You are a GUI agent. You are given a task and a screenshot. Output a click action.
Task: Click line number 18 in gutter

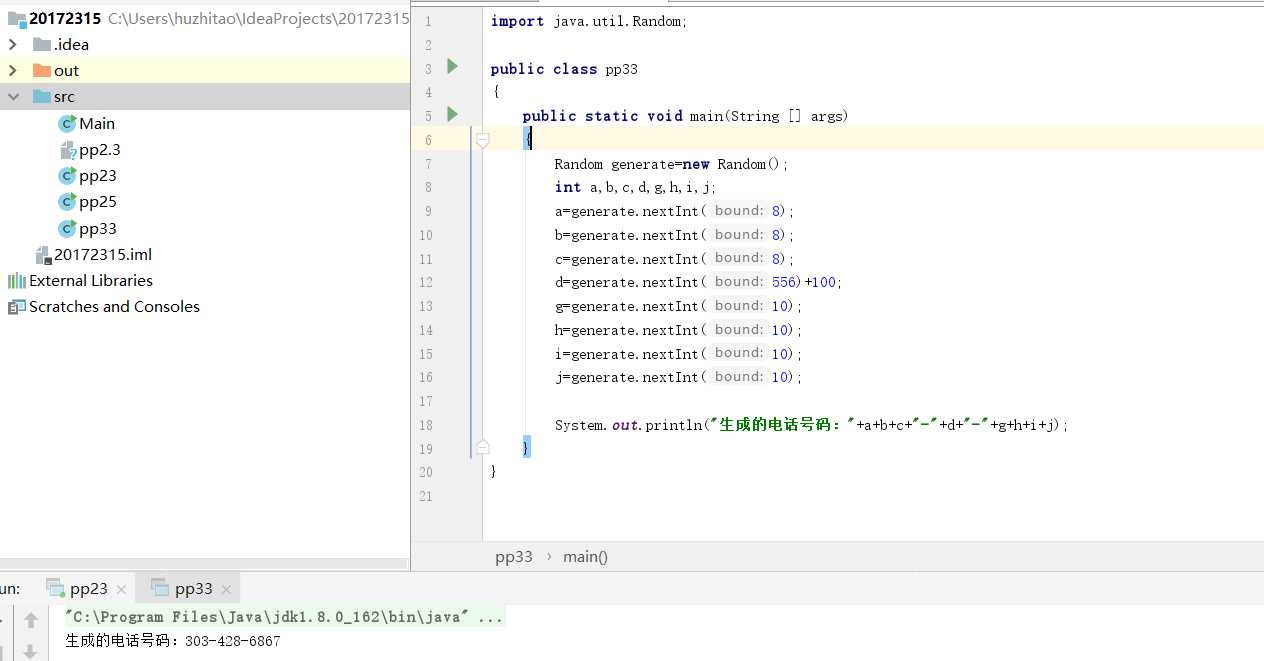pos(426,425)
